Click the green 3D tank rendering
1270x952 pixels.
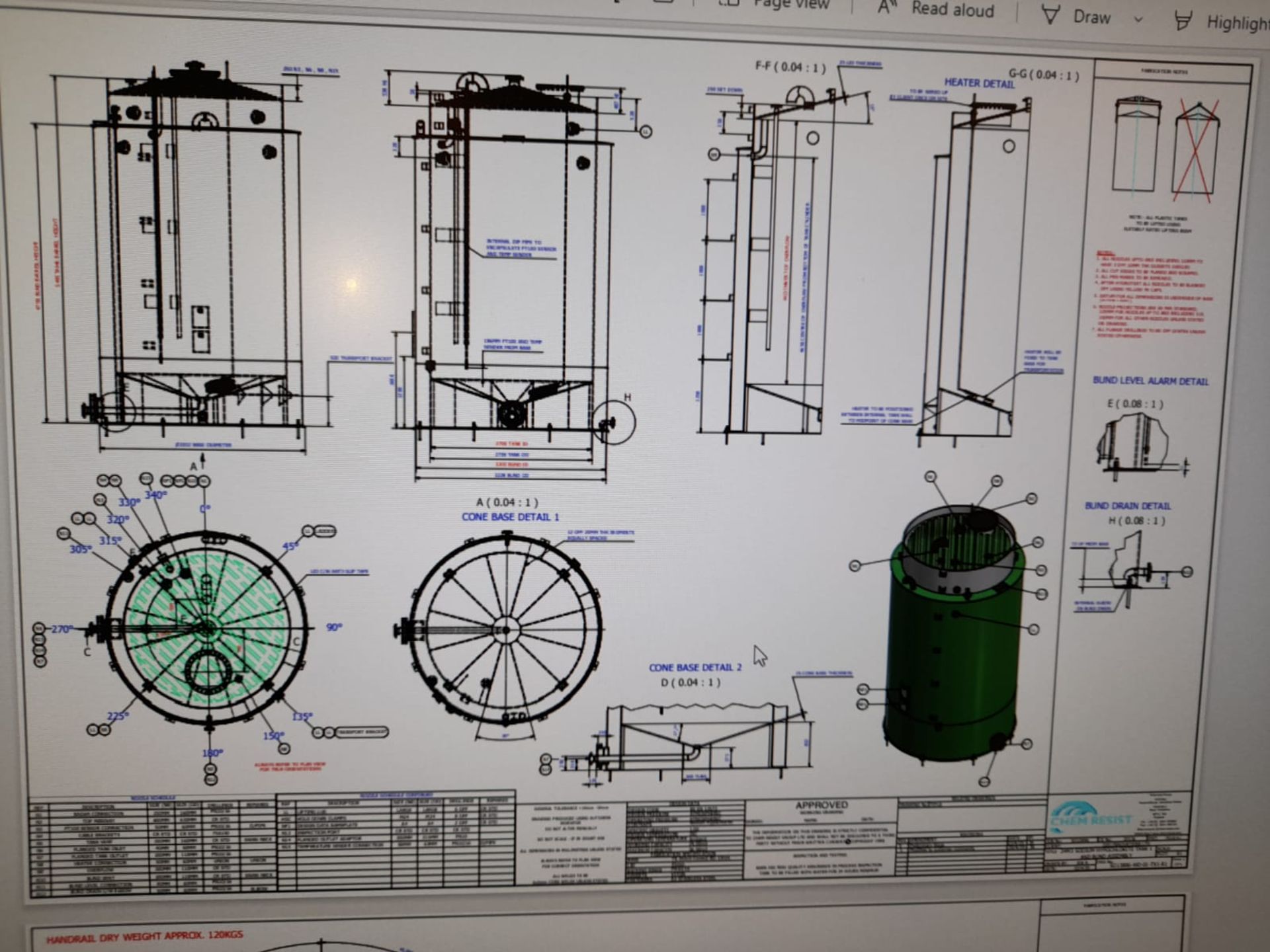coord(954,636)
